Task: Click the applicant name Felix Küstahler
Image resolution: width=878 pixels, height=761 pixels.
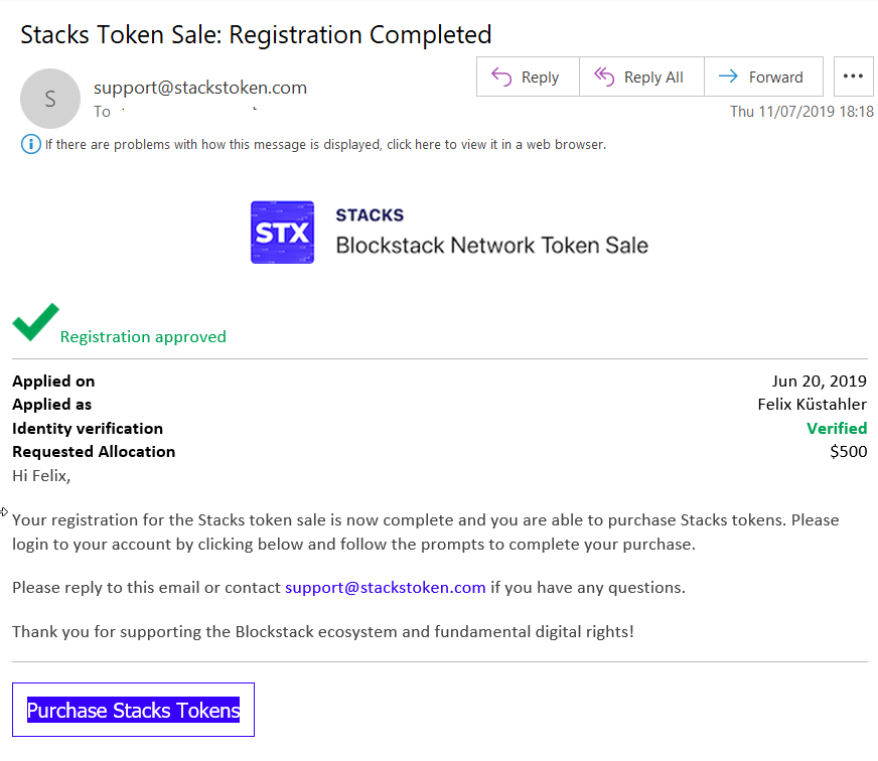Action: pos(812,404)
